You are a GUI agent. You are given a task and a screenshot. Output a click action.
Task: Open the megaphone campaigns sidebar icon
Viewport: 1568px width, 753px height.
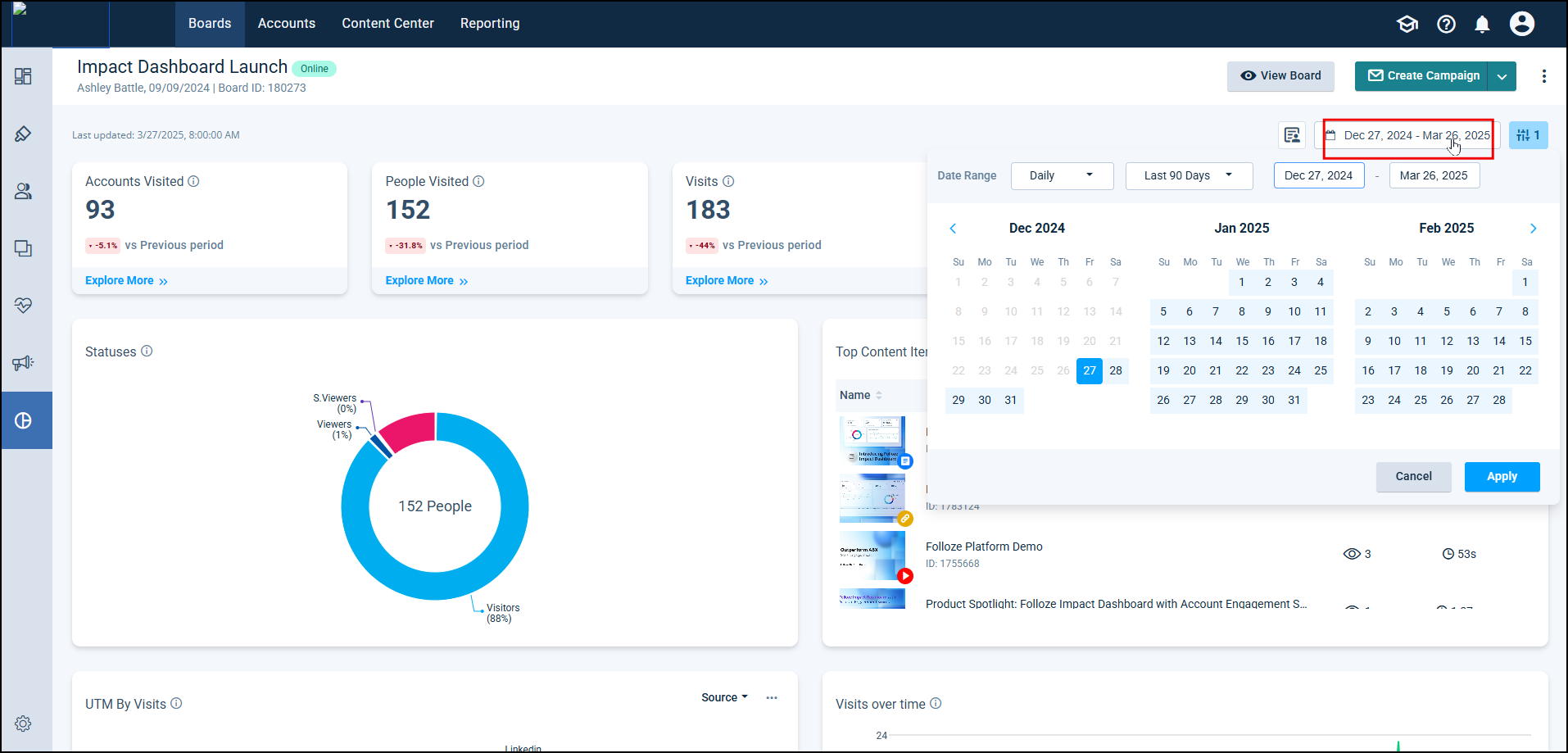tap(23, 363)
